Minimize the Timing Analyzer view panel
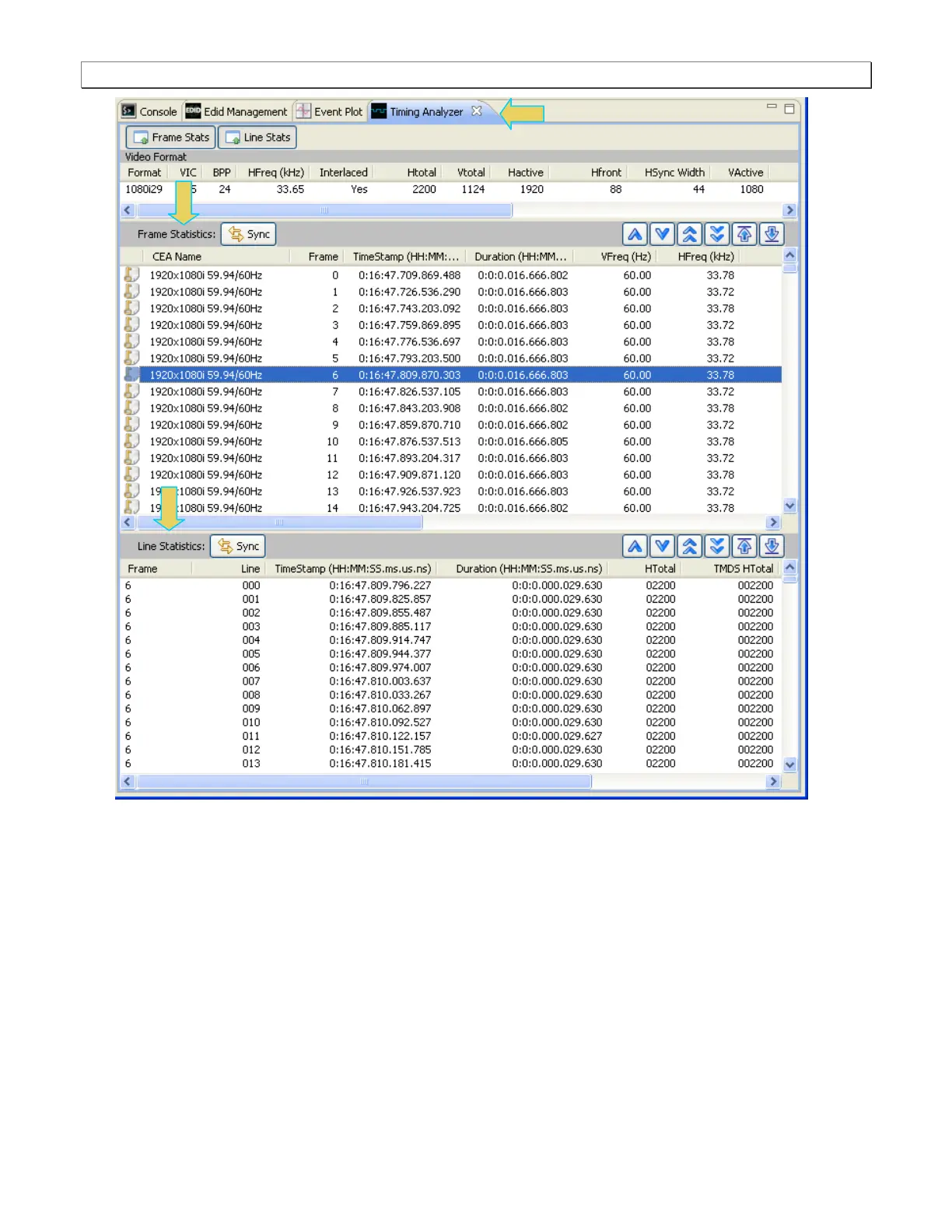Screen dimensions: 952x1232 click(x=772, y=107)
